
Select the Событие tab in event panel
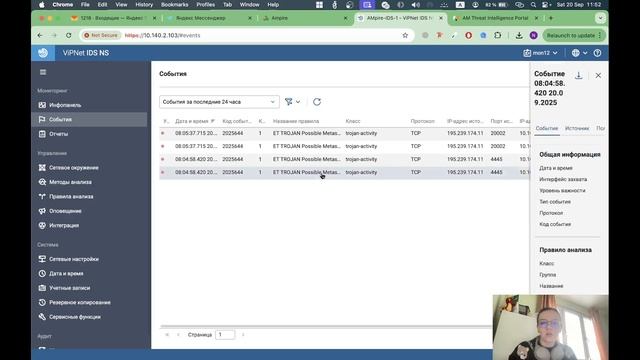point(547,128)
